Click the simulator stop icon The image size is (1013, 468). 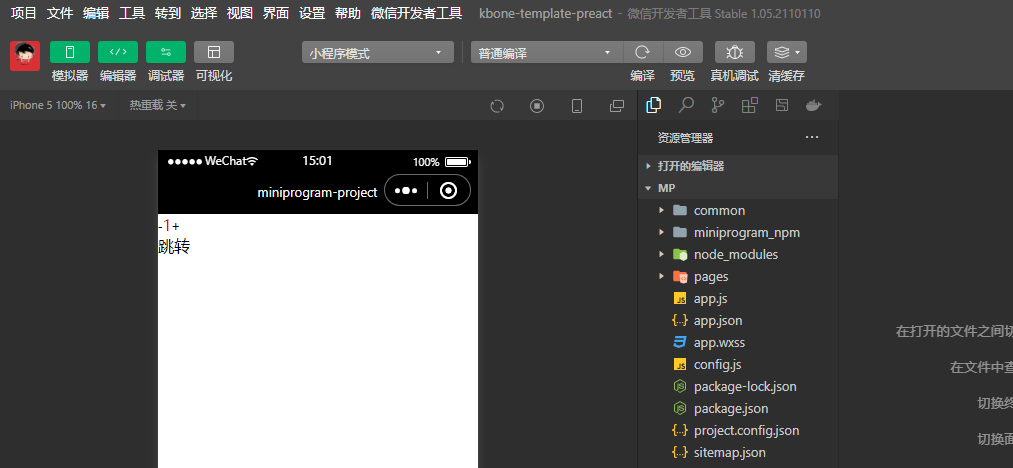coord(537,106)
